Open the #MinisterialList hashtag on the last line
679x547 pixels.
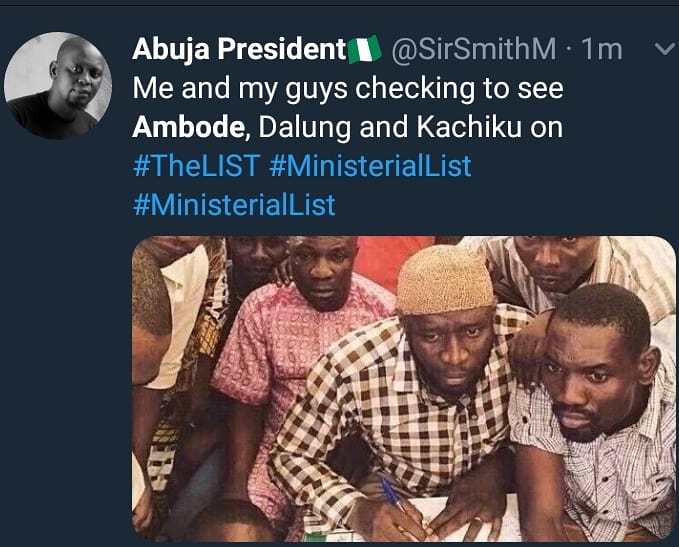pos(234,205)
